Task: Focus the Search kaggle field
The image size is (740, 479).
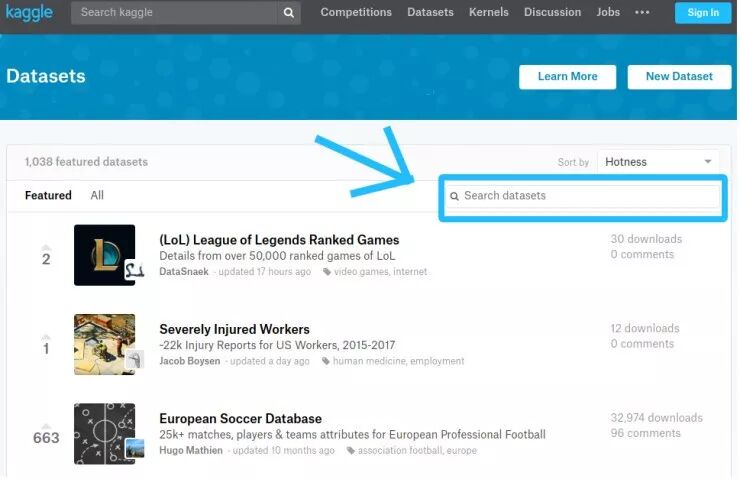Action: click(174, 13)
